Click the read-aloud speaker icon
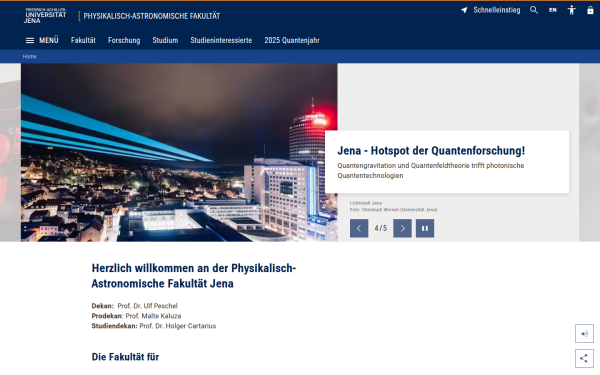The image size is (600, 375). (x=584, y=334)
